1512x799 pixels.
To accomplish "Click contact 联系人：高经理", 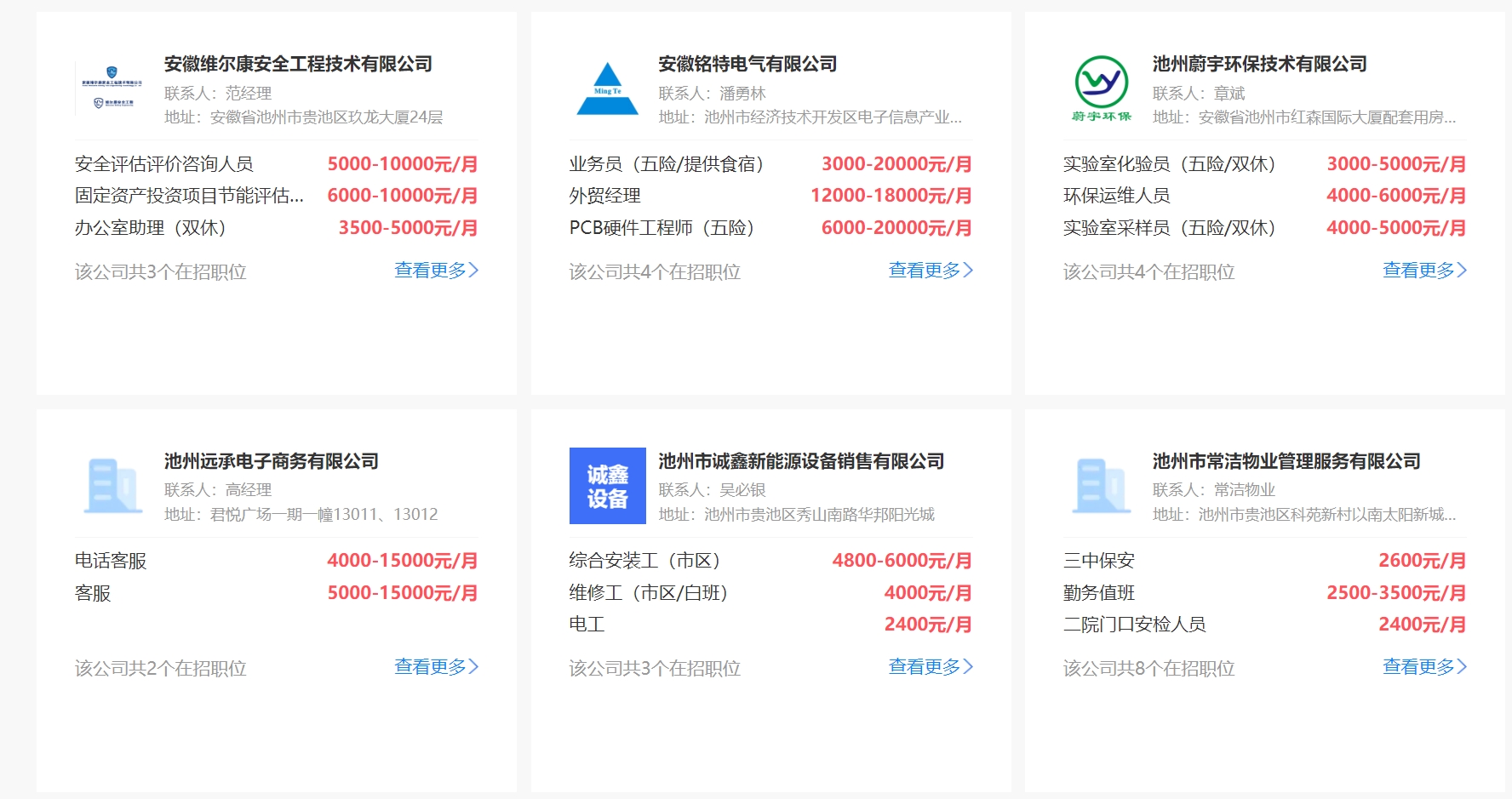I will click(x=218, y=490).
